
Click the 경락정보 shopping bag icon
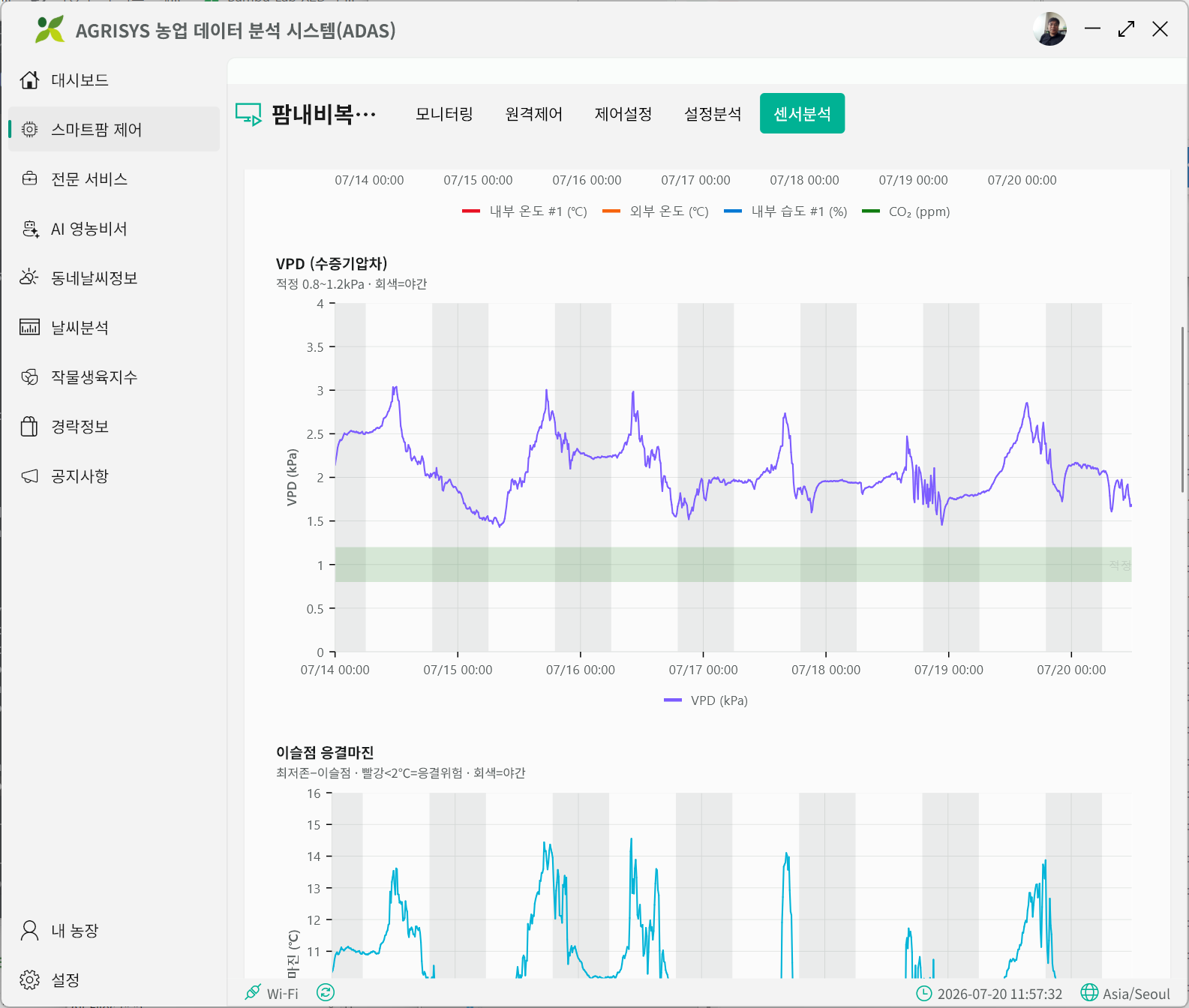point(29,426)
